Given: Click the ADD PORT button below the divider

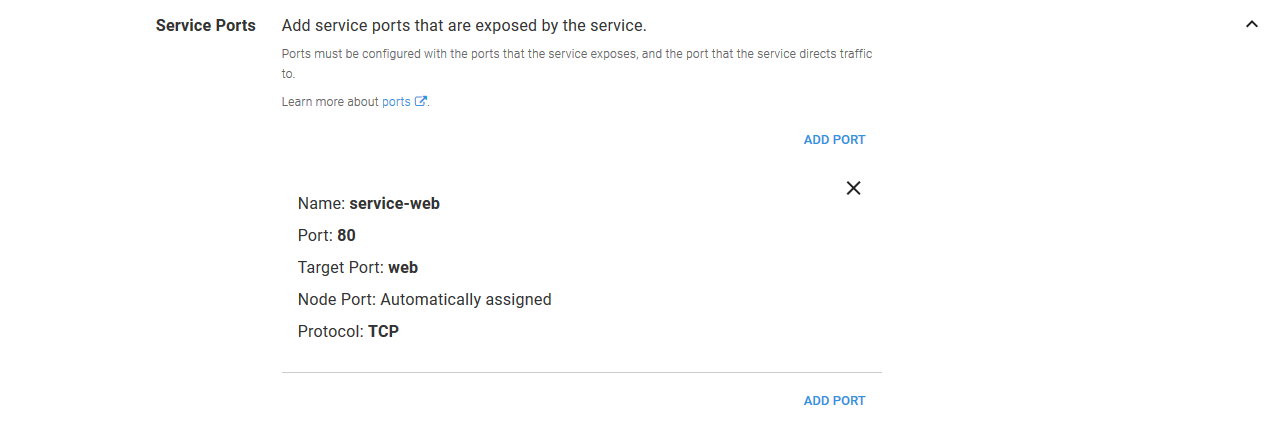Looking at the screenshot, I should point(834,401).
